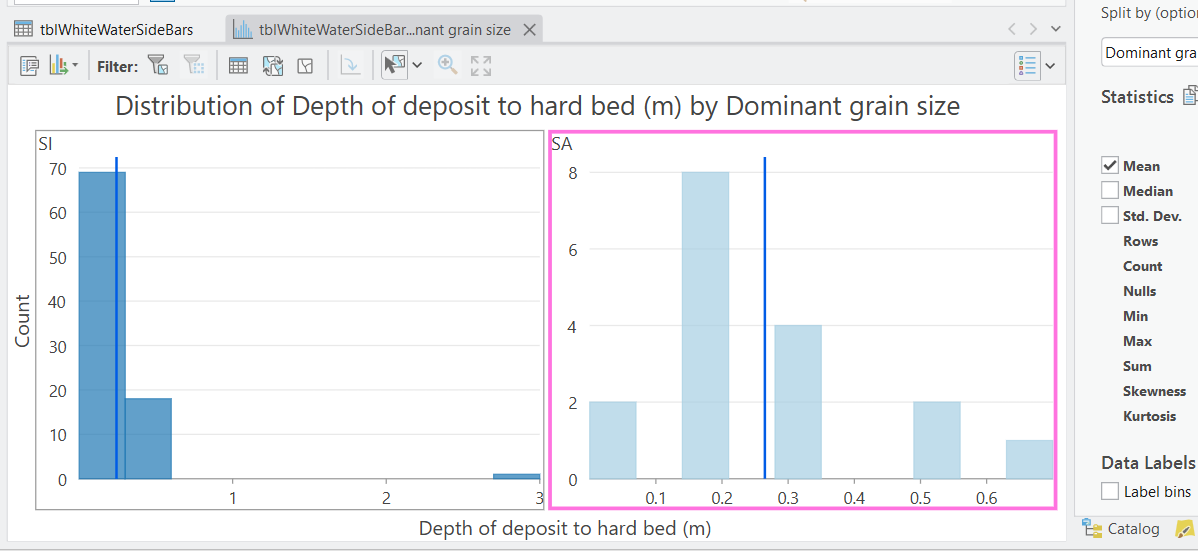Image resolution: width=1198 pixels, height=551 pixels.
Task: Click the x-axis title Depth of deposit
Action: 565,527
